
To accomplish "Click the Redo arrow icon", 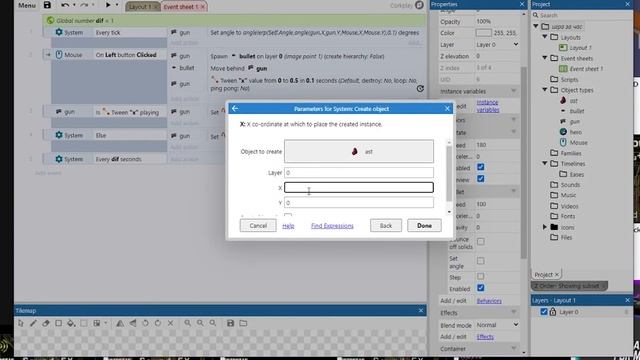I will [x=84, y=5].
